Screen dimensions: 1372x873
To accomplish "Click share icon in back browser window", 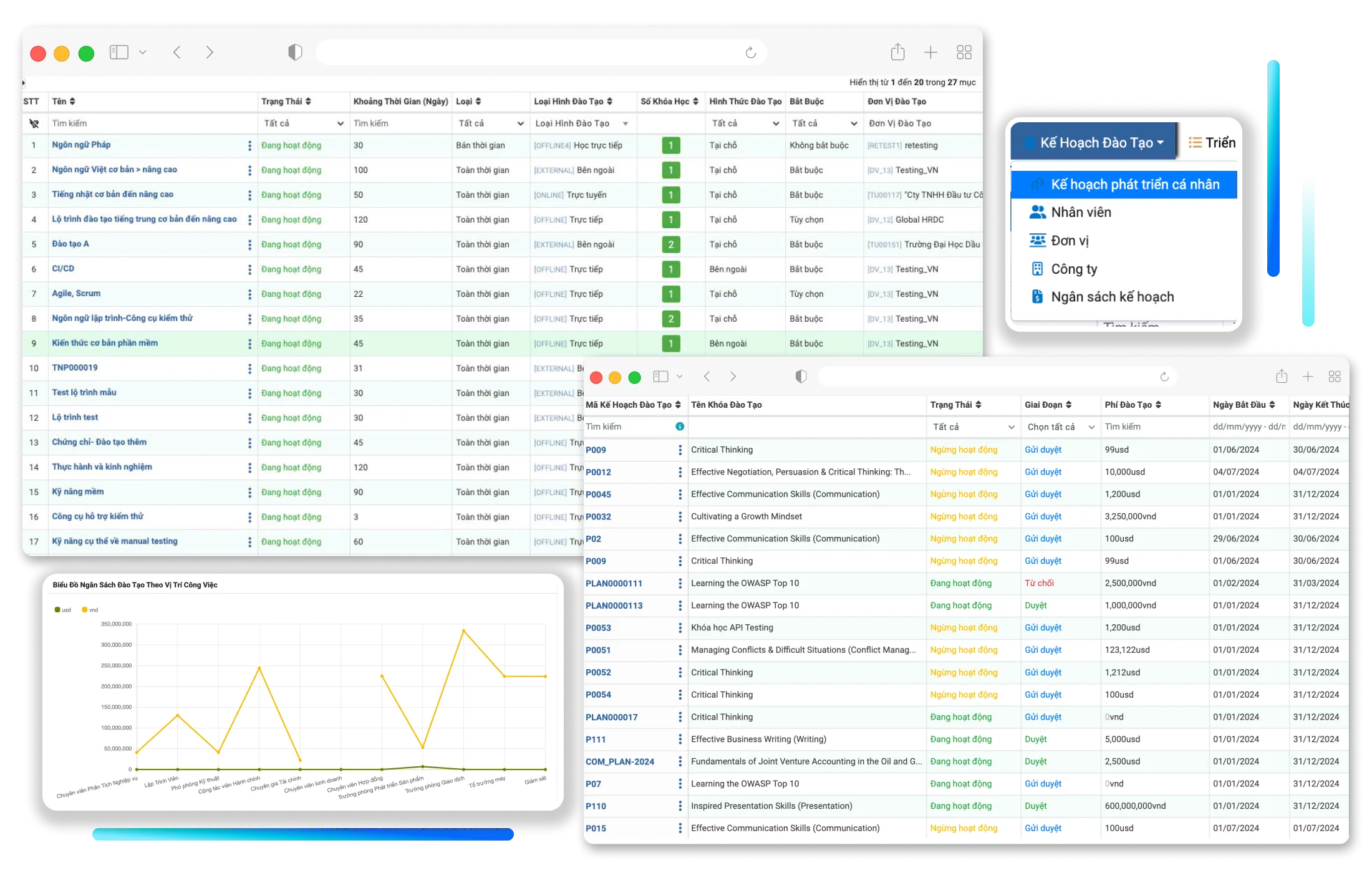I will (897, 52).
